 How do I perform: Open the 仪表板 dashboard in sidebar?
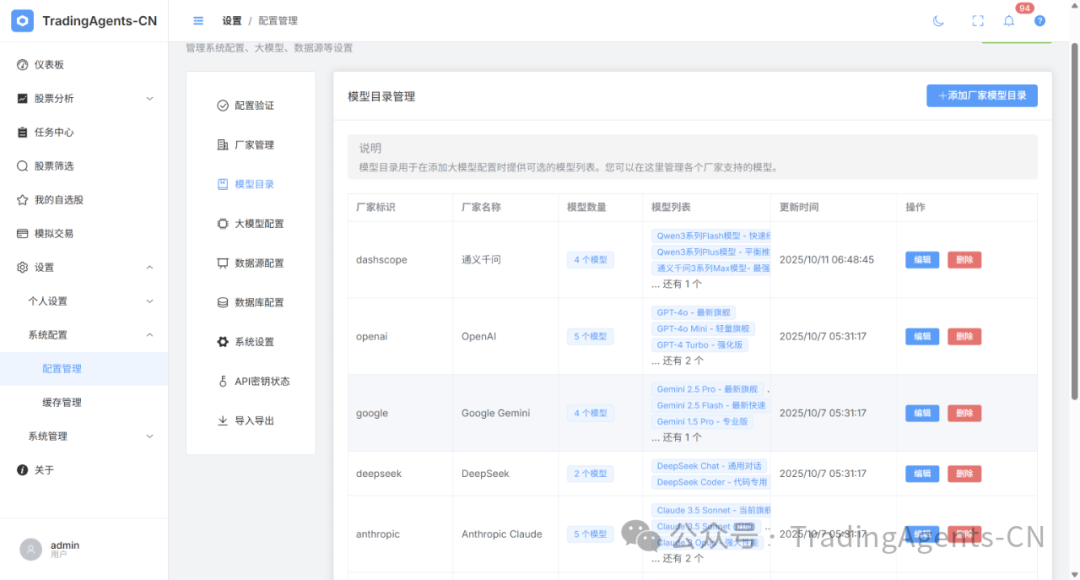(49, 65)
